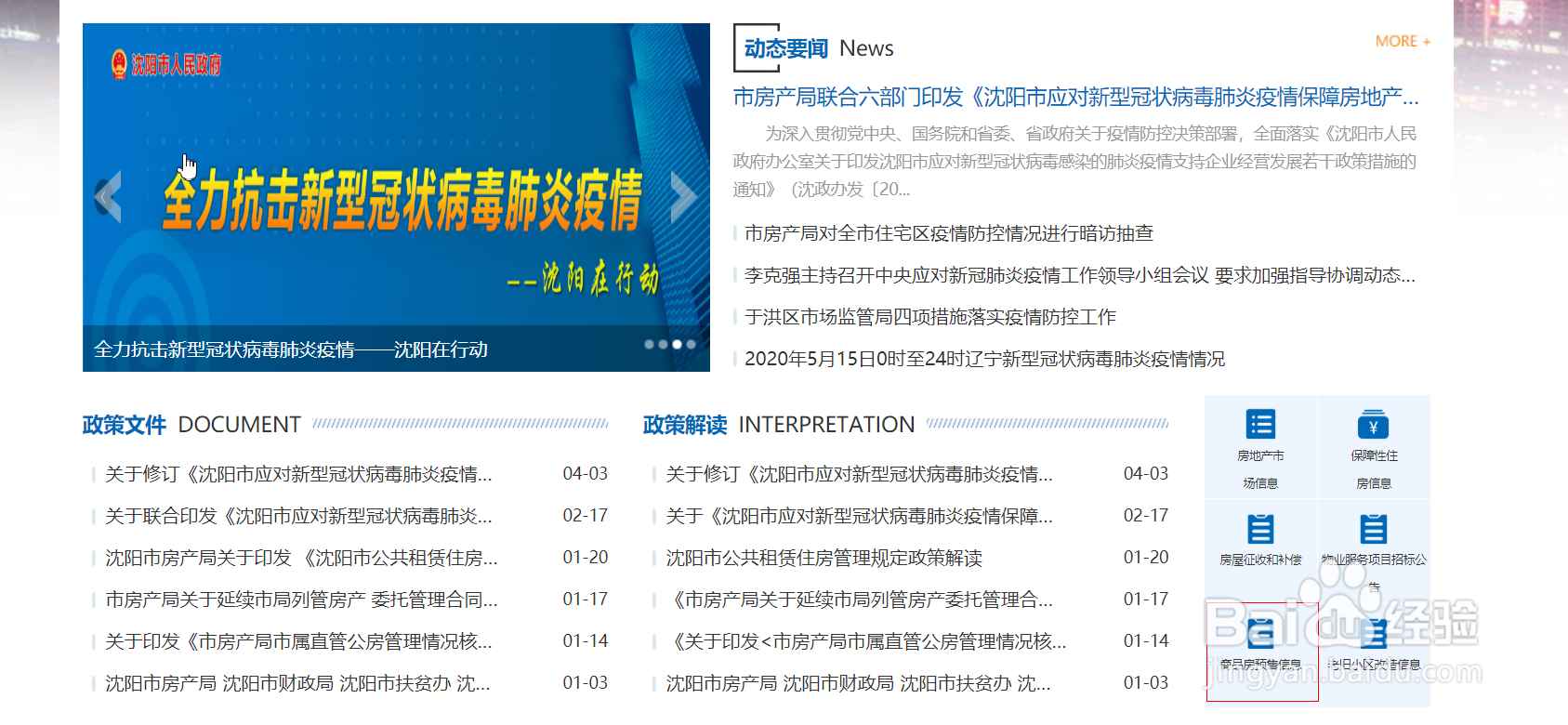Open the 房地产市场信息 icon
The height and width of the screenshot is (725, 1568).
[x=1260, y=424]
